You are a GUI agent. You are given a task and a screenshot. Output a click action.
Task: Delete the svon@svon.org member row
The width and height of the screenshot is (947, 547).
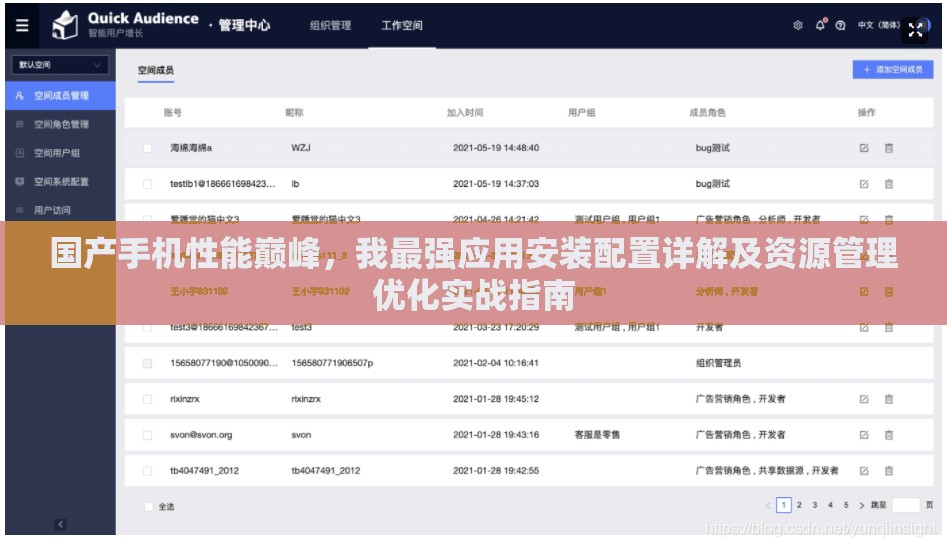point(888,435)
